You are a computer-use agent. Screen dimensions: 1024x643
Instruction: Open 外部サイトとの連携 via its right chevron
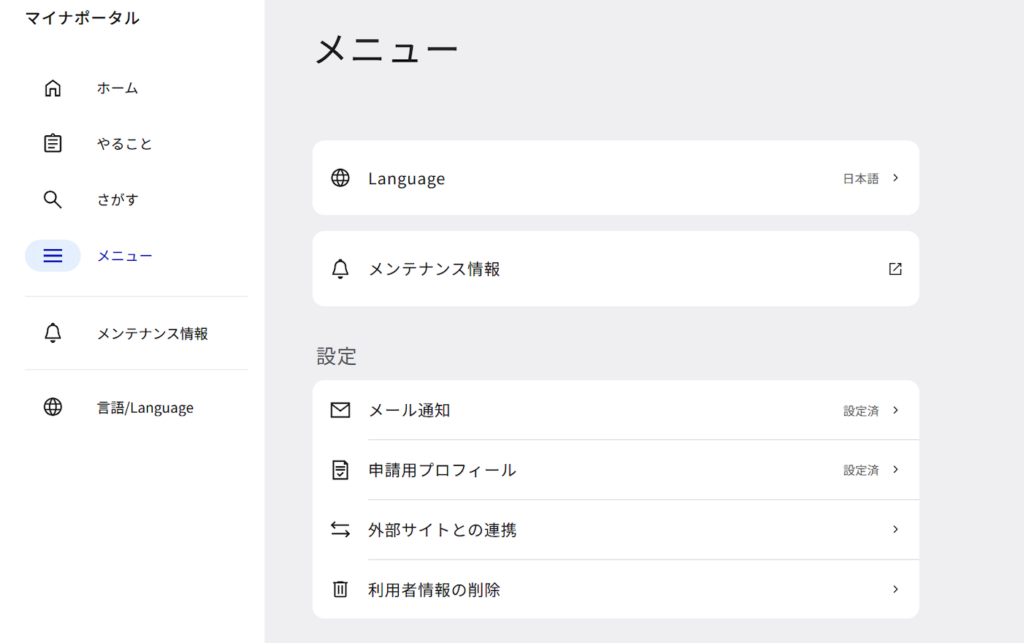(x=896, y=529)
